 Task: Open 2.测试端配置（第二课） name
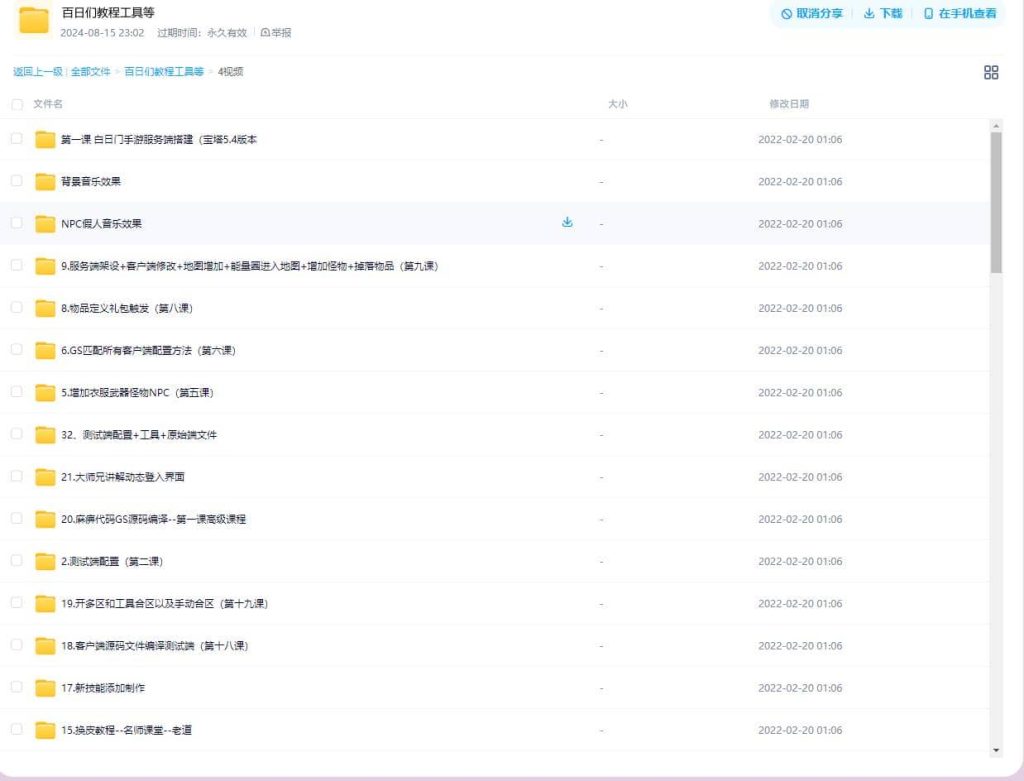pos(112,562)
